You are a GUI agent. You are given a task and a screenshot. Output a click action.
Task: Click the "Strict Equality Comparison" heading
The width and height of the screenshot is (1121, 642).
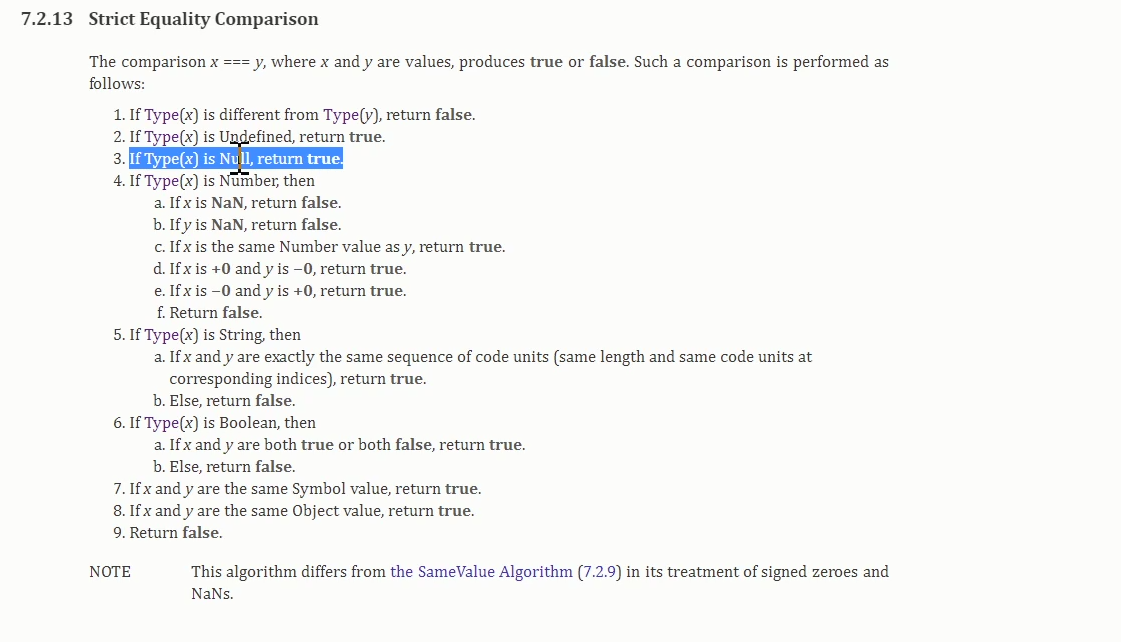(x=203, y=19)
